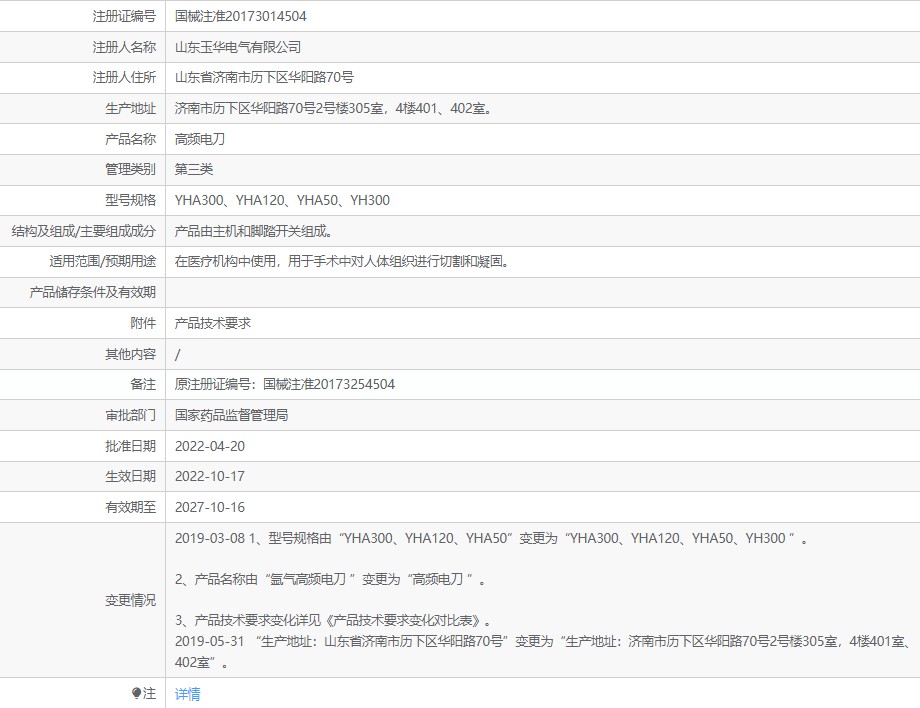Click the 注册证编号 label
This screenshot has height=708, width=920.
point(124,16)
